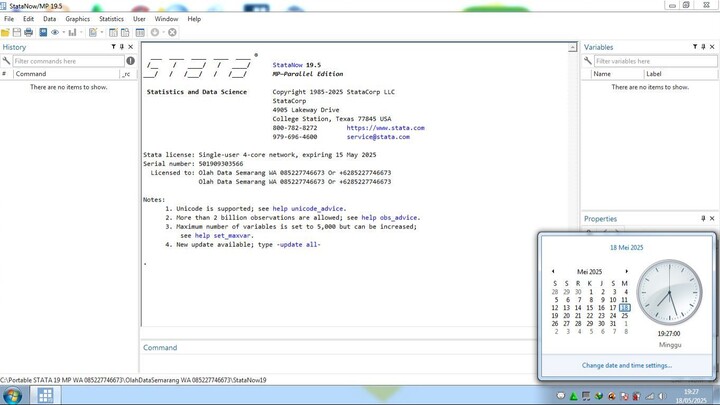Open the Statistics menu
The width and height of the screenshot is (720, 405).
pos(111,19)
